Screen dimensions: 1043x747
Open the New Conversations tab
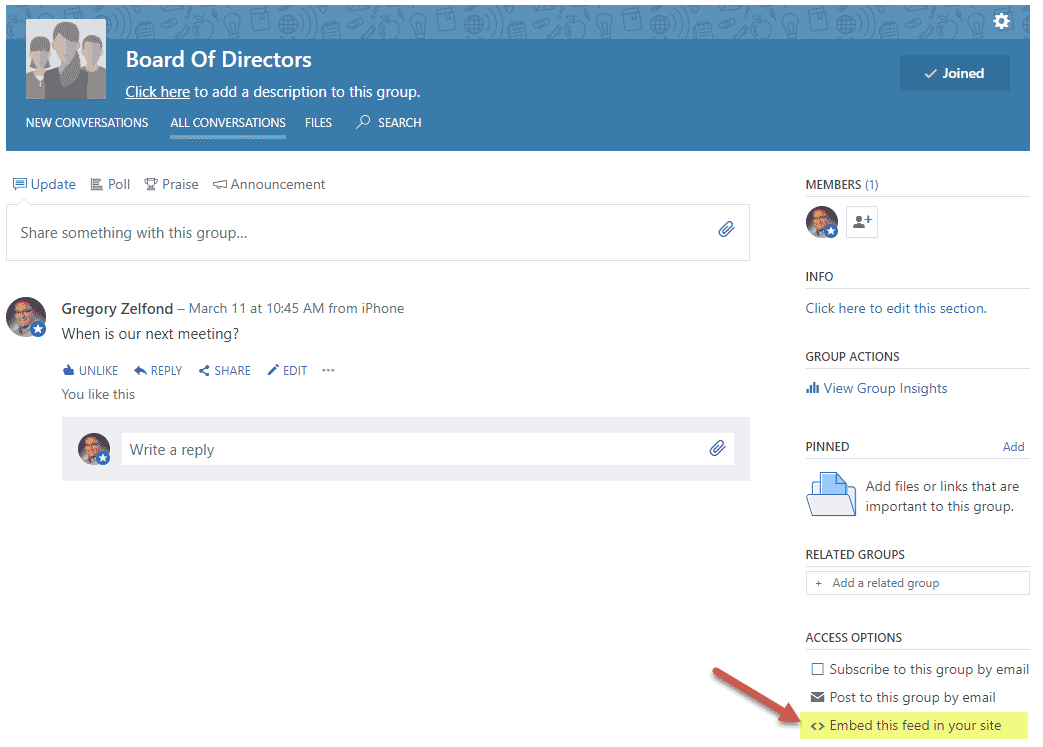(x=87, y=122)
